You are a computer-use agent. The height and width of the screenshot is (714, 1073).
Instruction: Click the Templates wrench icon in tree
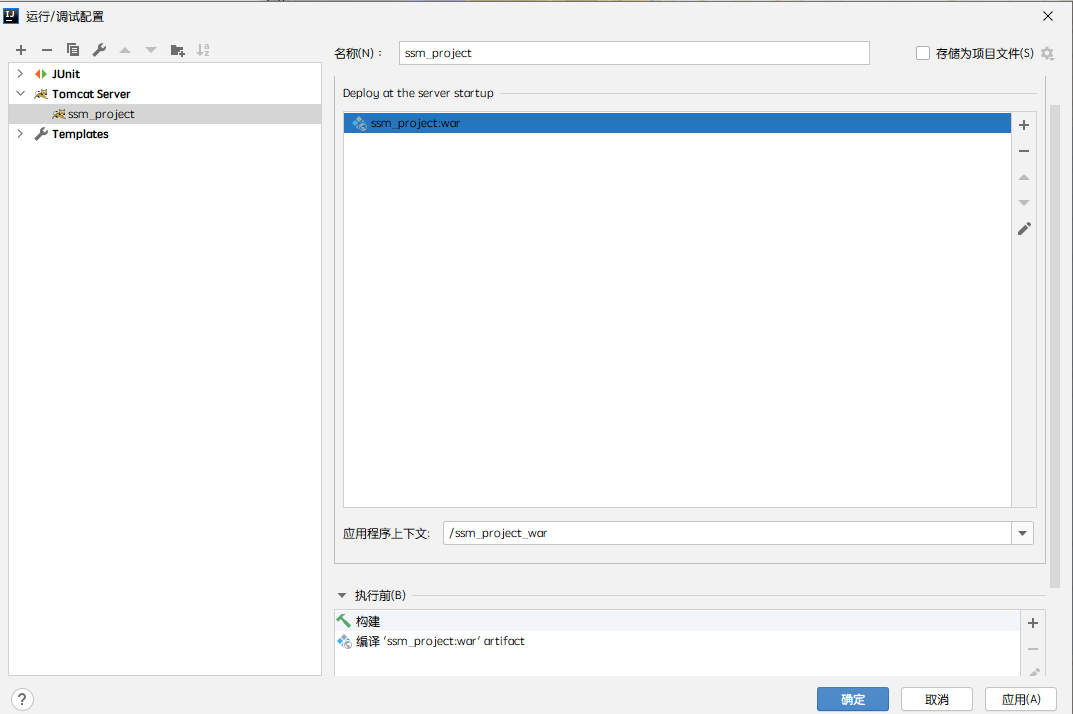tap(41, 133)
